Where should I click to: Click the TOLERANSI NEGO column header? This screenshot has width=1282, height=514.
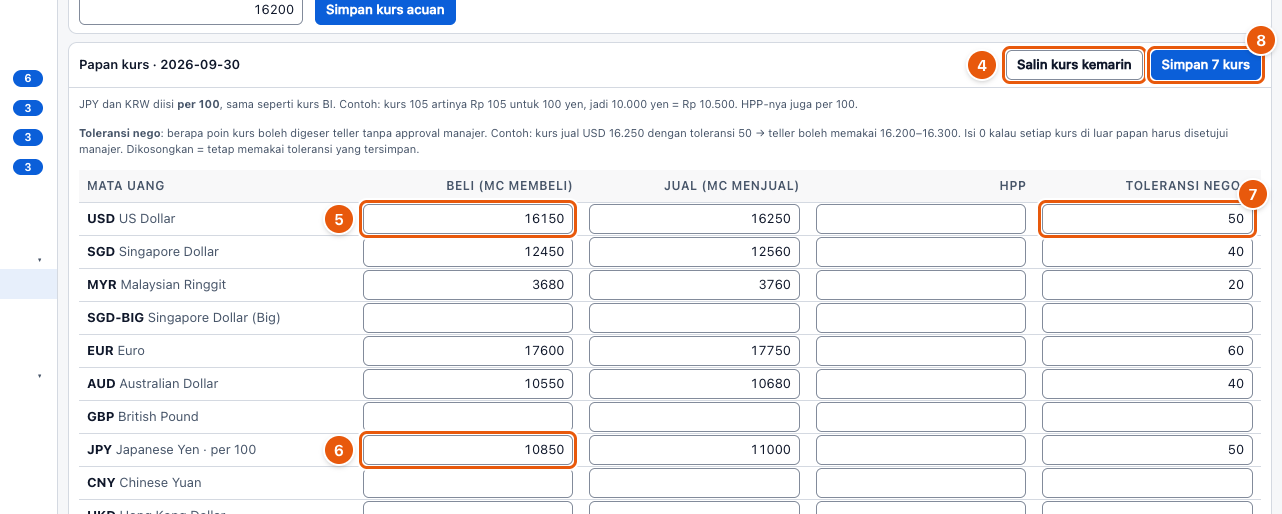click(x=1183, y=186)
